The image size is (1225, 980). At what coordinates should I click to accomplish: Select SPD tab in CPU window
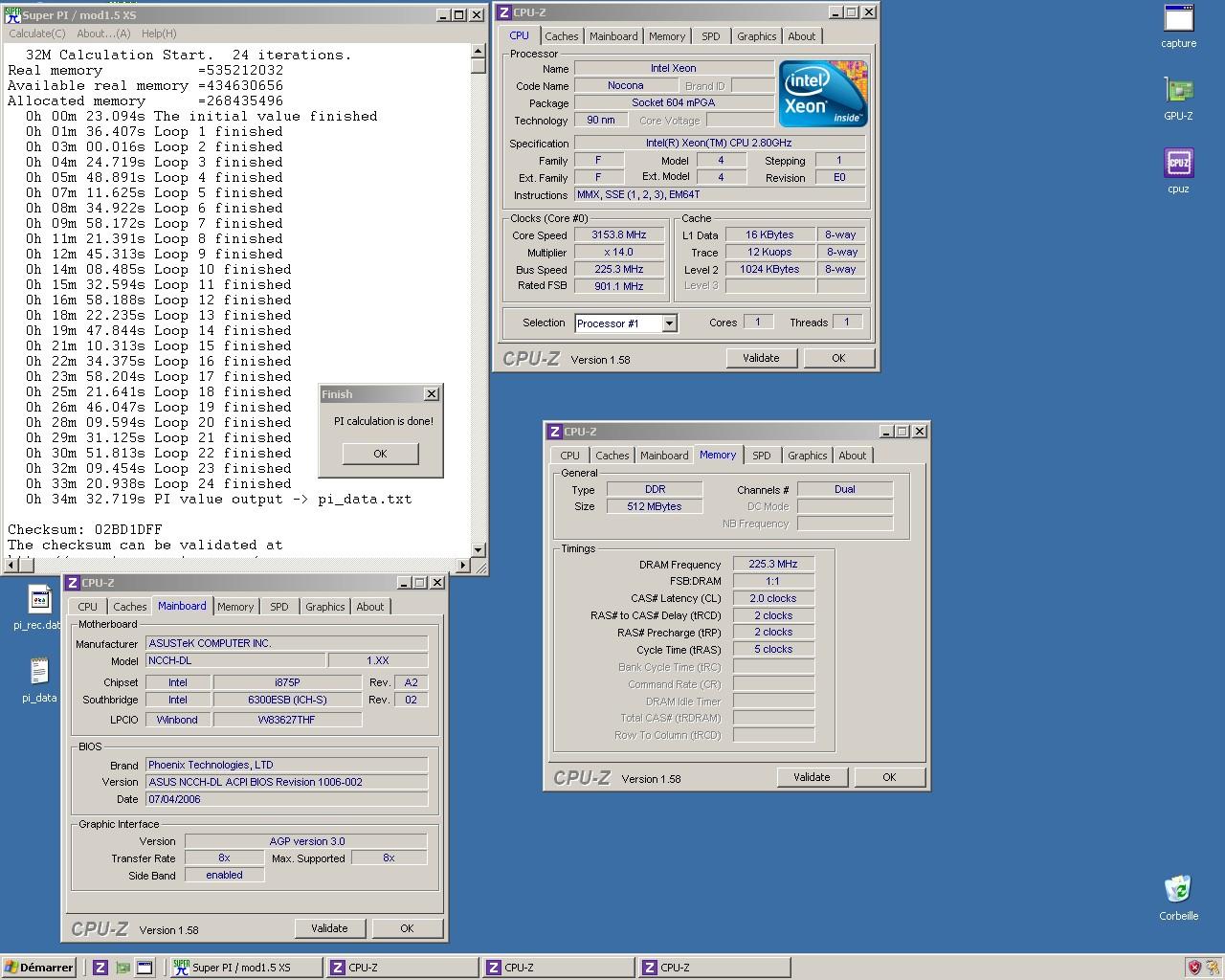710,36
